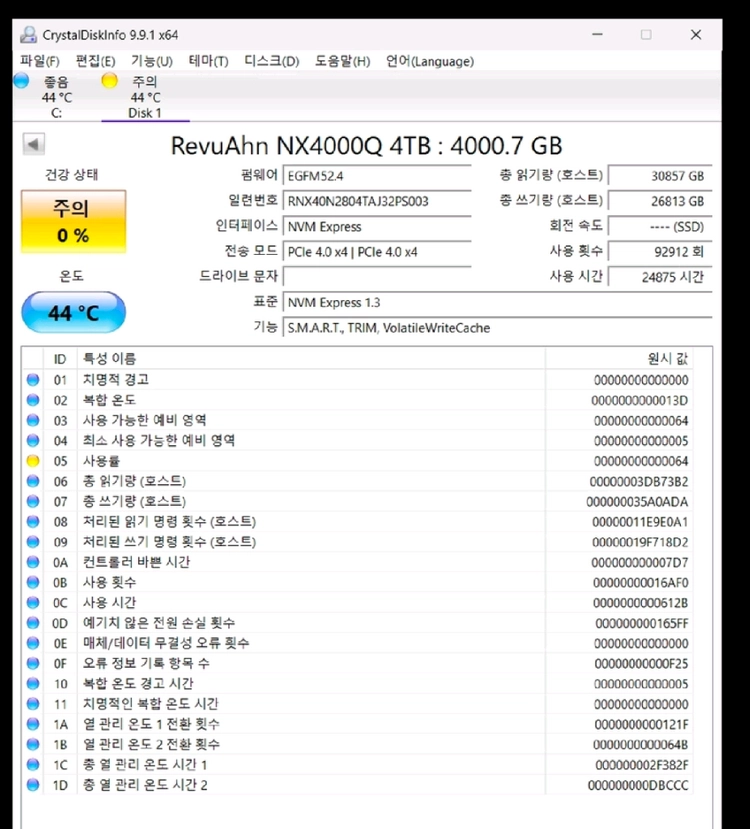
Task: Click status orb for 09 처리된 쓰기 명령 횟수
Action: (33, 542)
